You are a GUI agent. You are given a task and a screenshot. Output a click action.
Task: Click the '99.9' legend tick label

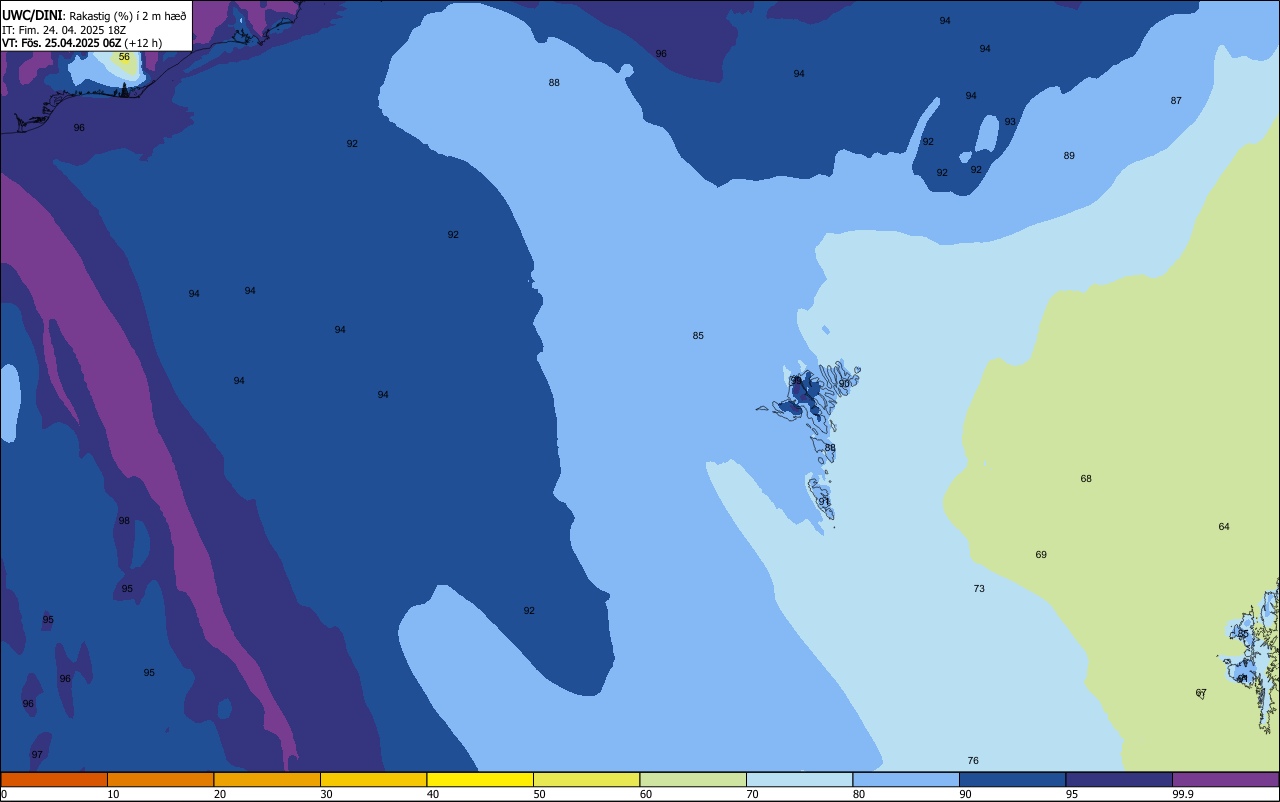tap(1183, 794)
